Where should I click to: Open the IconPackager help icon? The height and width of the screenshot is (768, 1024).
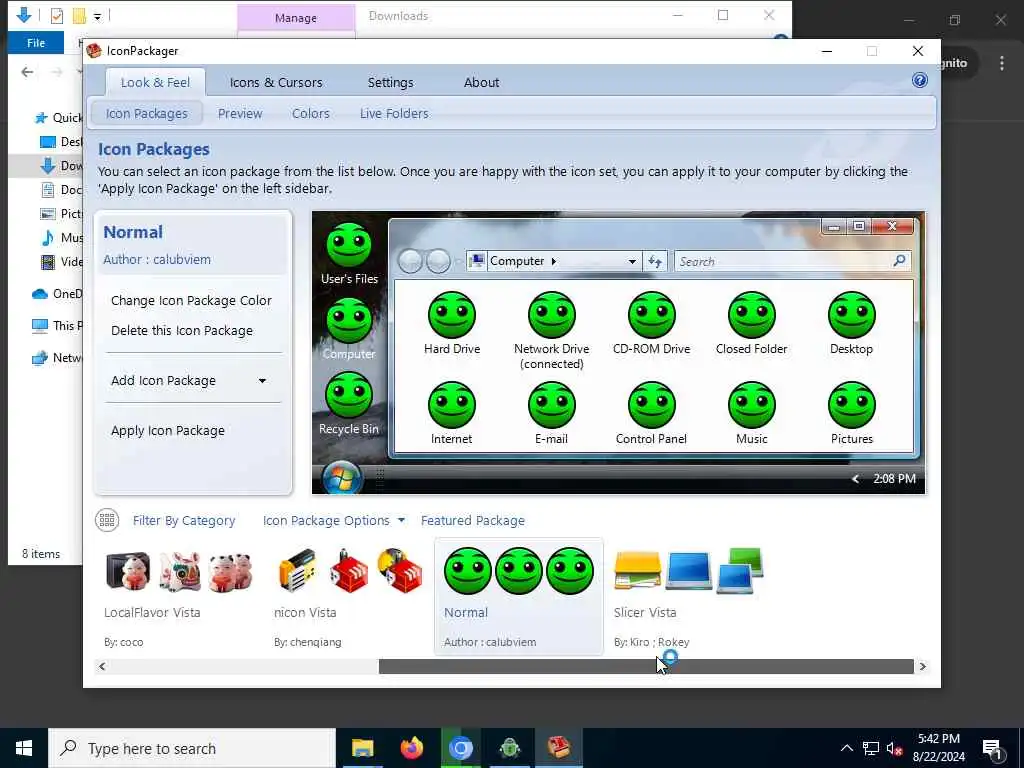click(920, 80)
